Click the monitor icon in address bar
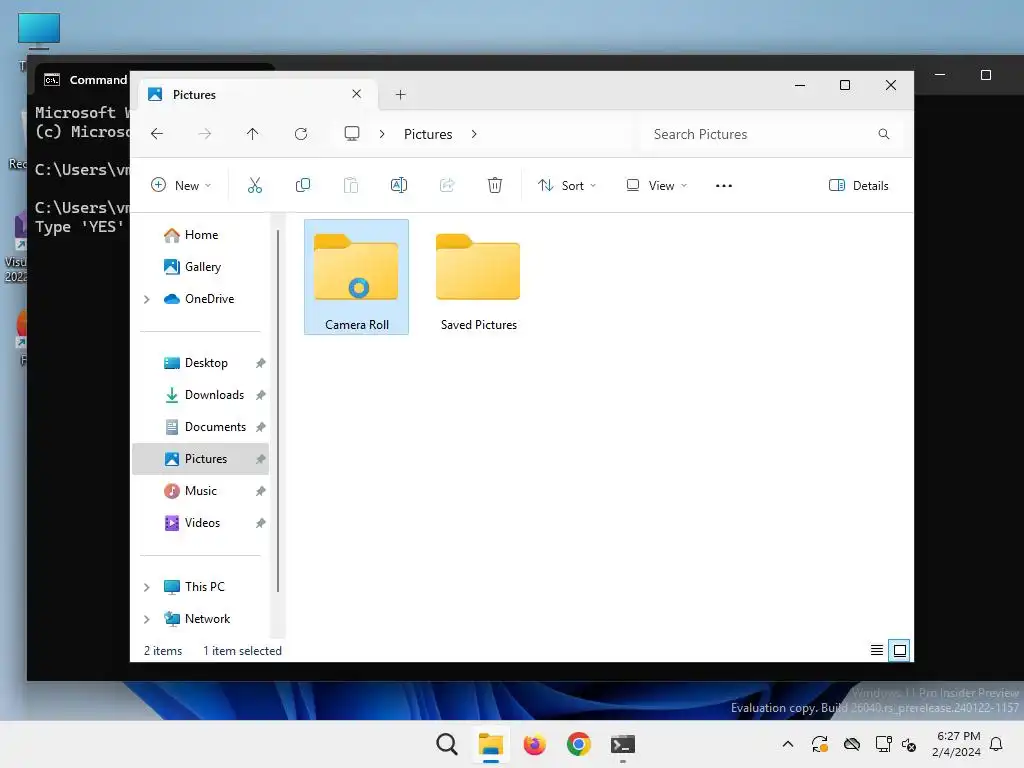The image size is (1024, 768). [x=352, y=134]
